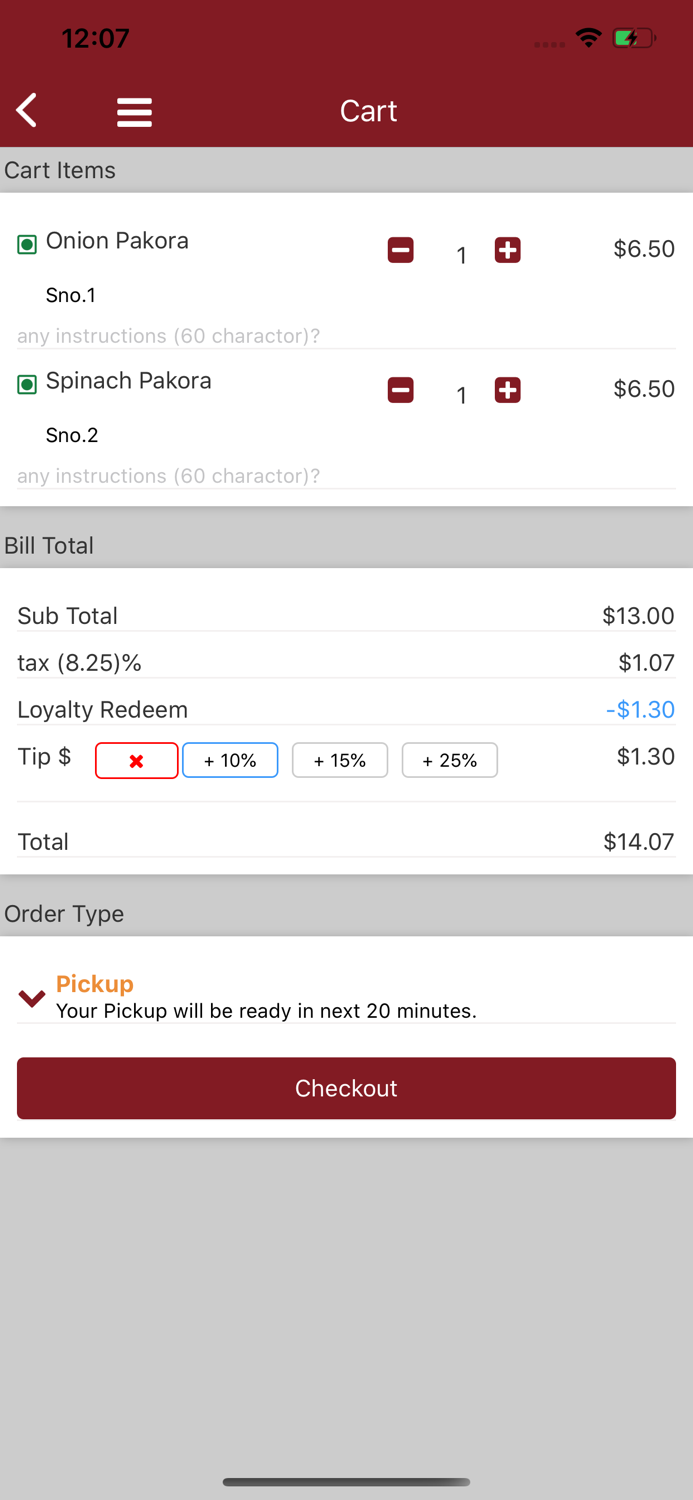The width and height of the screenshot is (693, 1500).
Task: Decrease Onion Pakora quantity with minus
Action: click(401, 250)
